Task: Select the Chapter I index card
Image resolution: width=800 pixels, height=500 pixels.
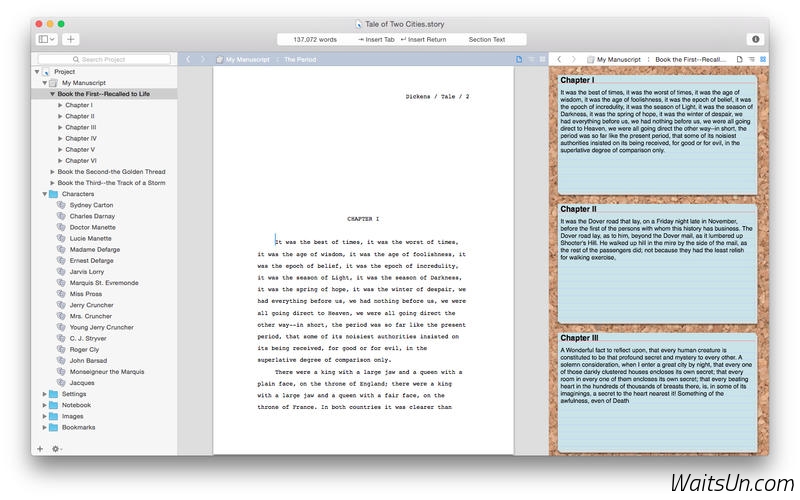Action: coord(658,134)
